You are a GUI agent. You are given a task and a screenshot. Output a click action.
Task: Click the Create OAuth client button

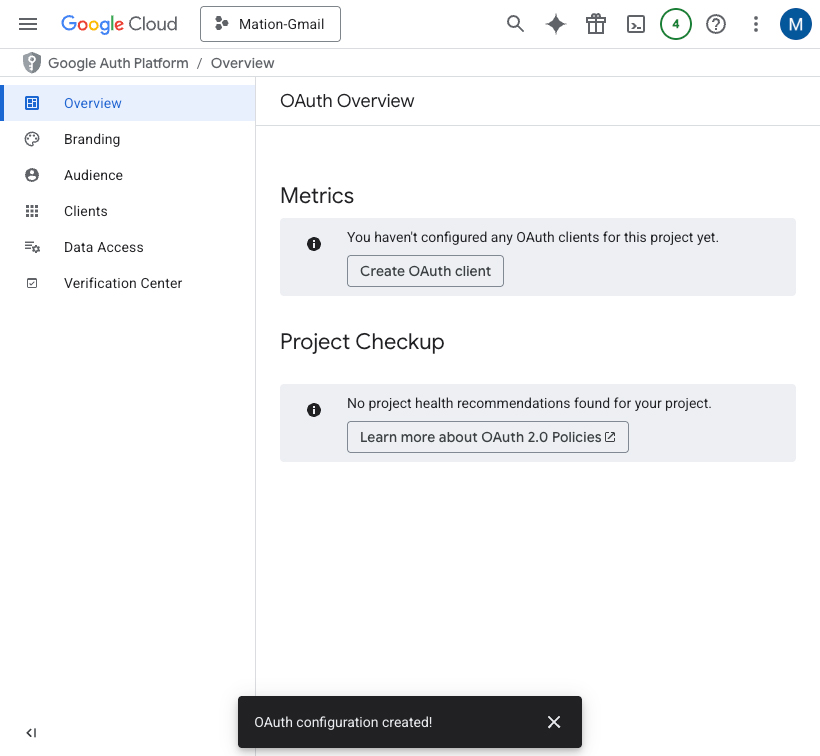[x=425, y=271]
